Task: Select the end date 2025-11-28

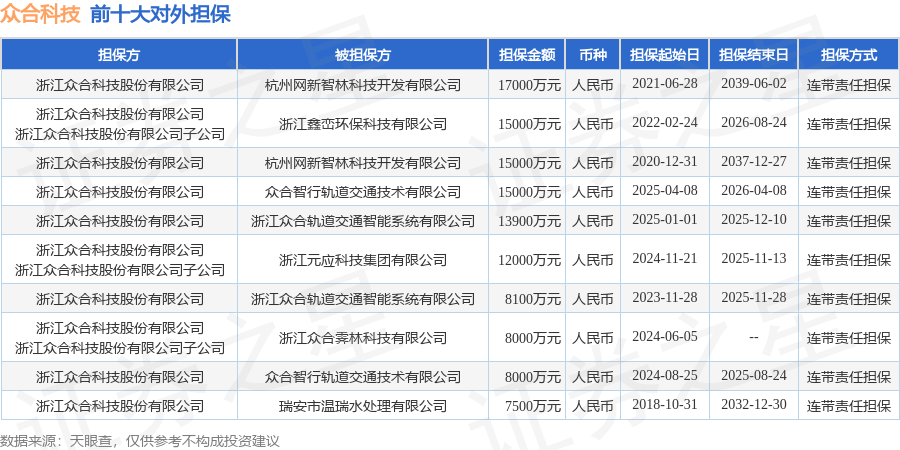Action: (754, 297)
